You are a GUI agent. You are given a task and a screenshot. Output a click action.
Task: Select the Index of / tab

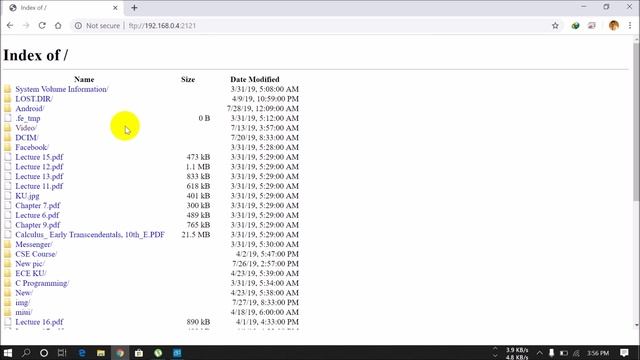tap(63, 8)
